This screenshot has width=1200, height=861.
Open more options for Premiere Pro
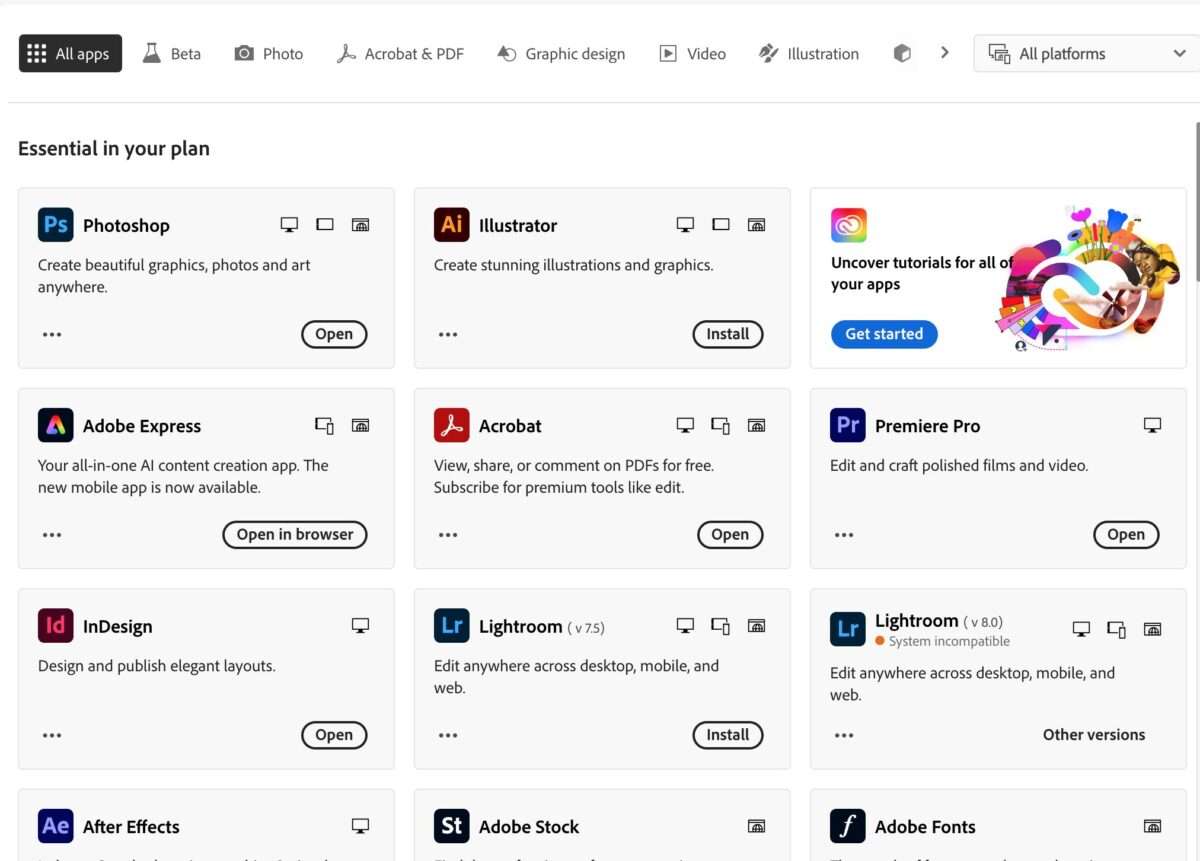pyautogui.click(x=844, y=535)
